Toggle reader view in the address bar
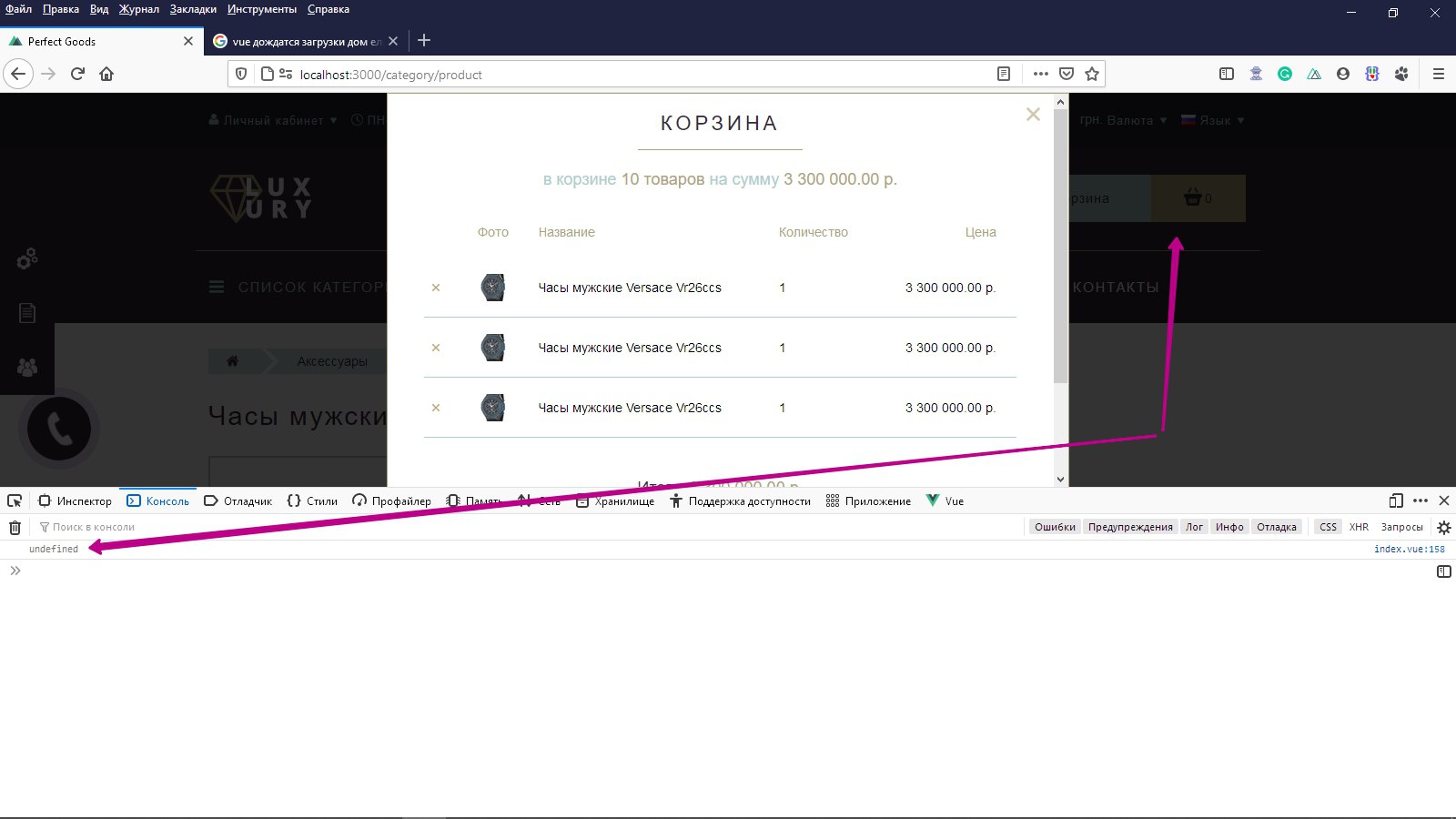Image resolution: width=1456 pixels, height=819 pixels. coord(1004,74)
